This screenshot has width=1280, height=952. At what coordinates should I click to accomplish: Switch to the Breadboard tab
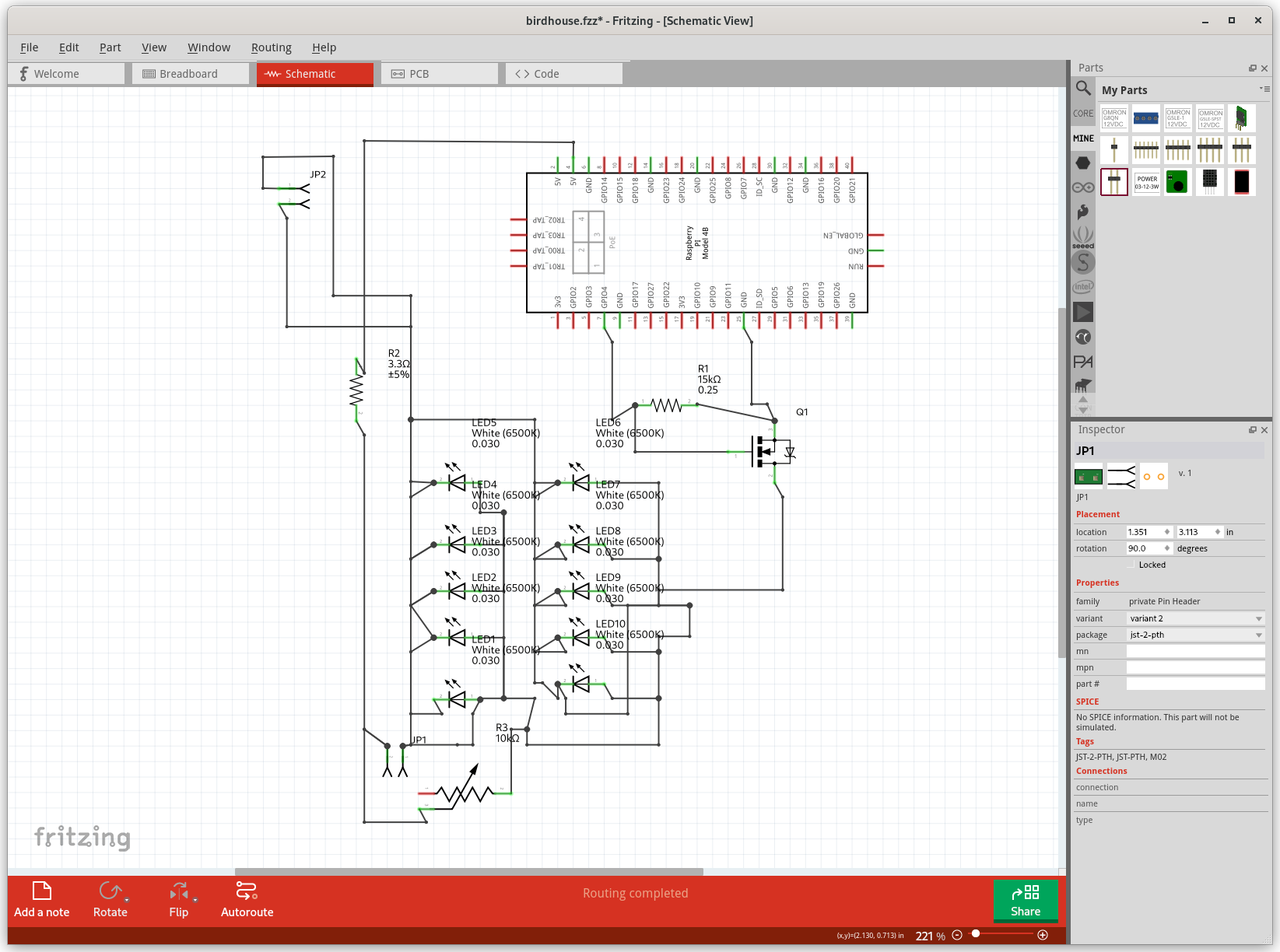(191, 74)
